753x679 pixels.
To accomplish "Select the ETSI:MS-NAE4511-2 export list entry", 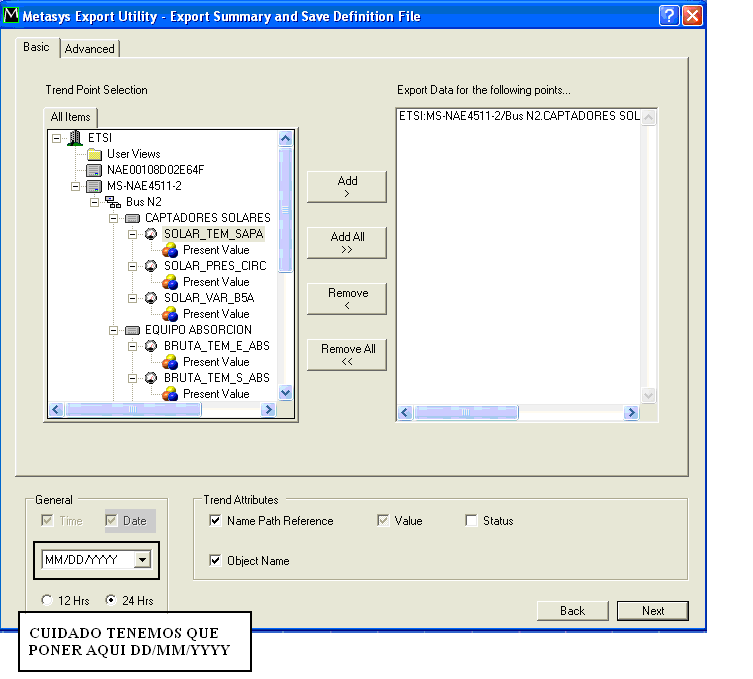I will (x=519, y=116).
